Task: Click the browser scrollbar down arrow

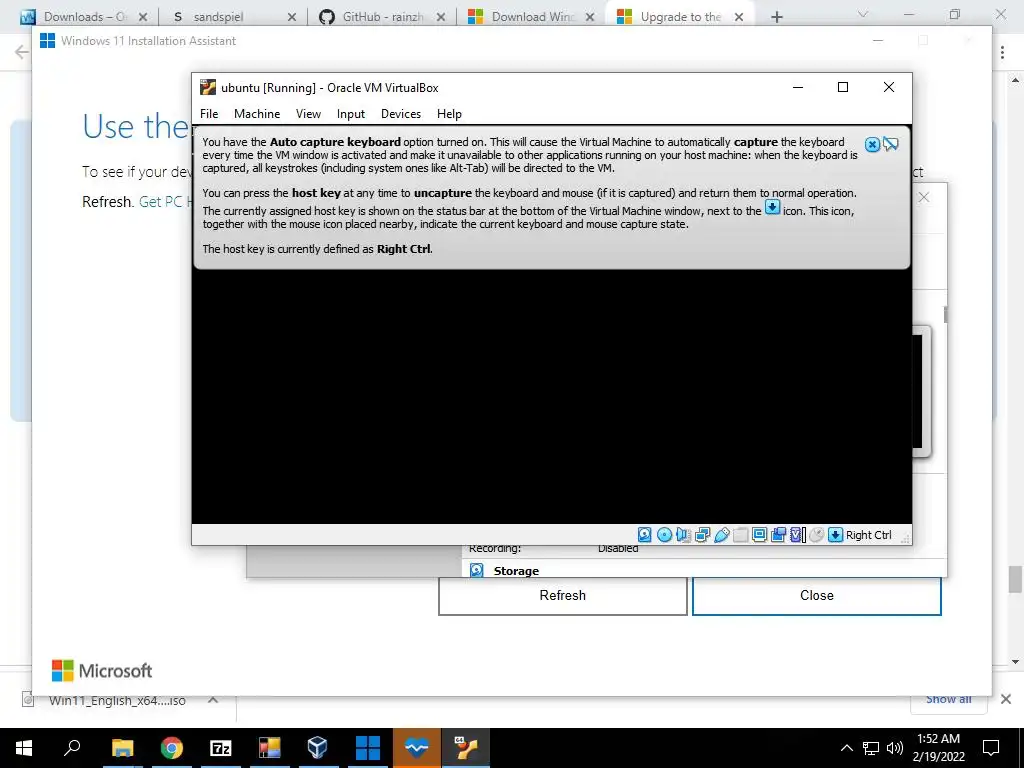Action: tap(1015, 662)
